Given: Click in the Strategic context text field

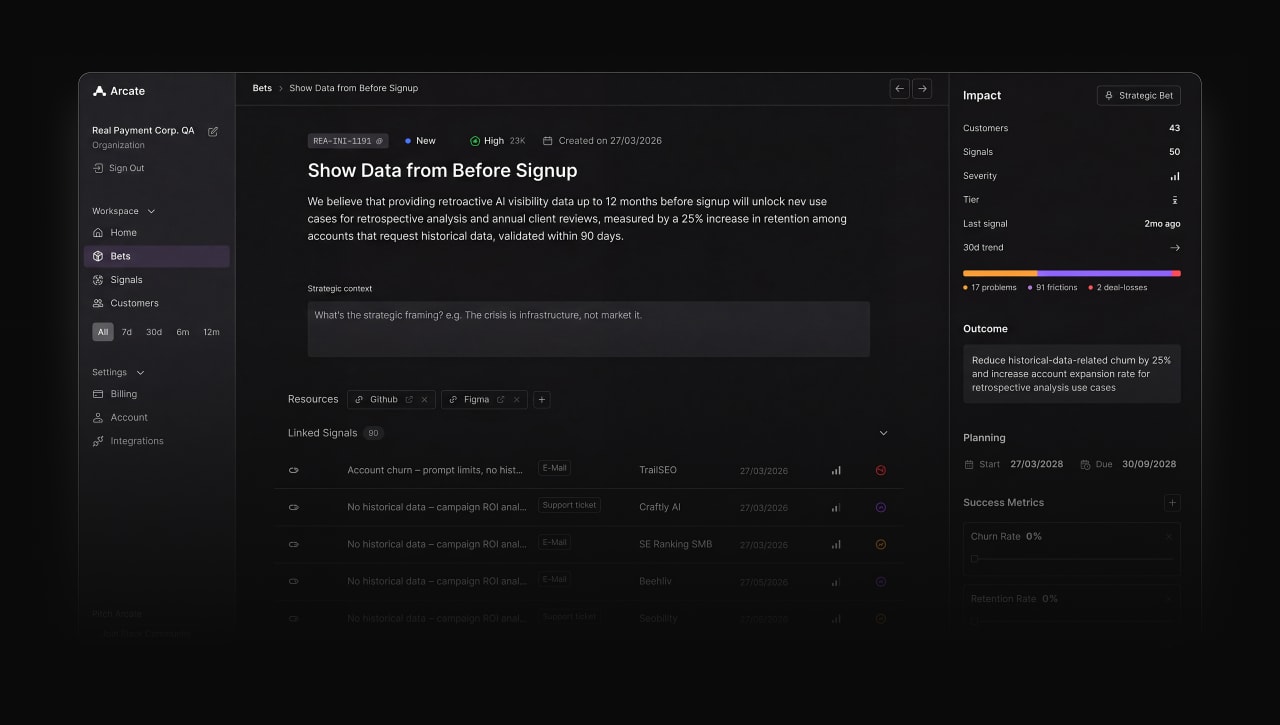Looking at the screenshot, I should [x=588, y=329].
